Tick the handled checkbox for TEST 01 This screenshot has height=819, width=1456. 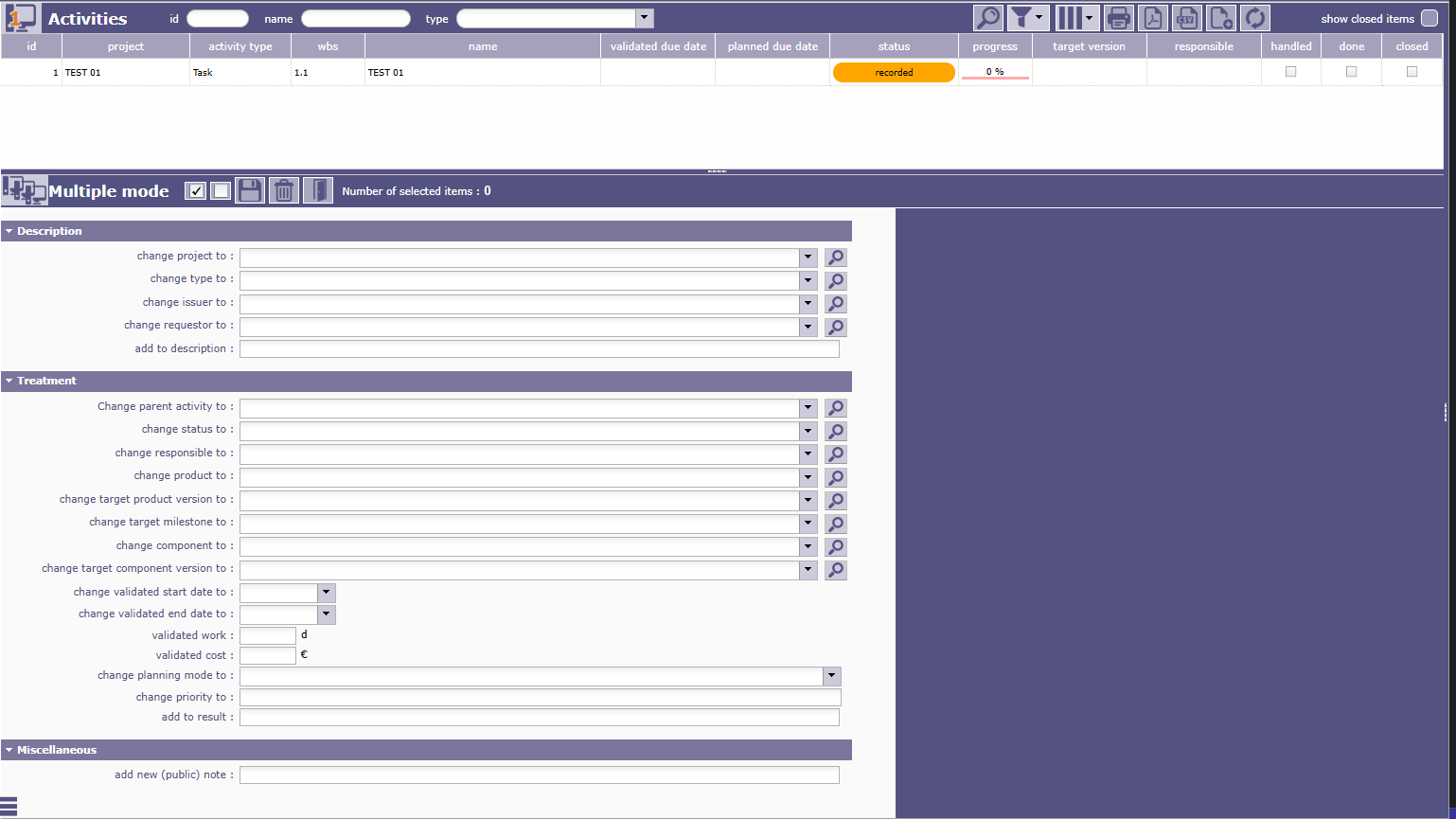pos(1290,72)
